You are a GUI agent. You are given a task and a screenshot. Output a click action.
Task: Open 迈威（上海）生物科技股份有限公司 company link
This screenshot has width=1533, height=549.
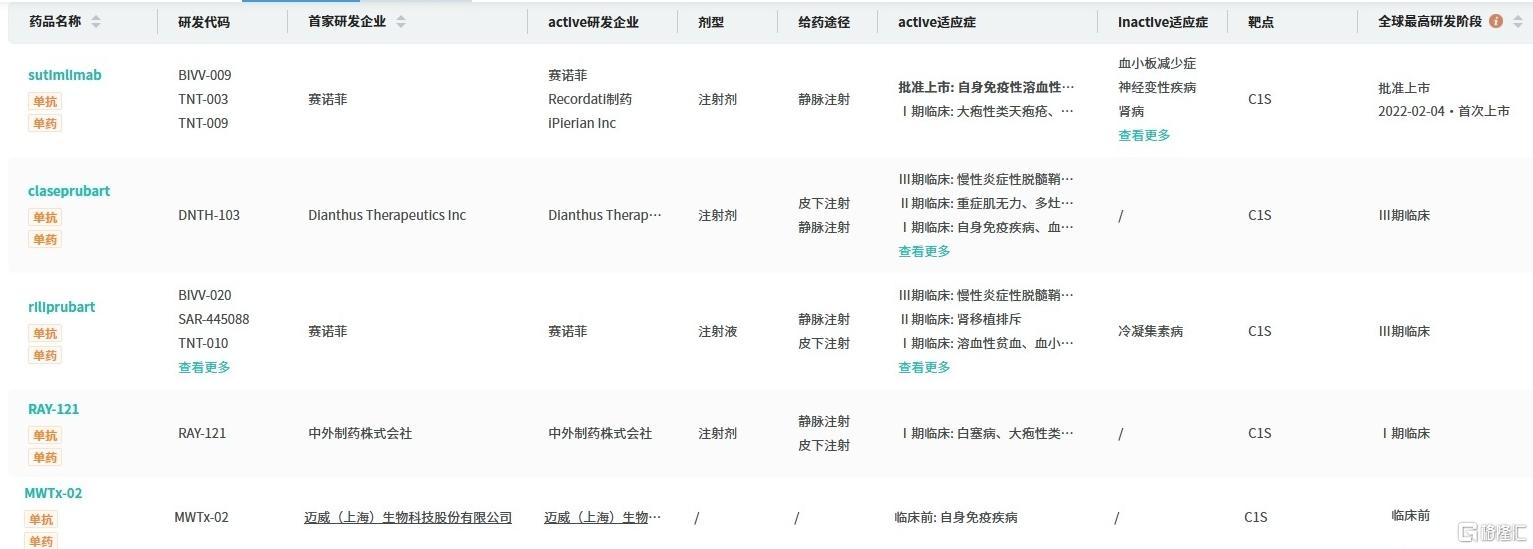[x=408, y=517]
